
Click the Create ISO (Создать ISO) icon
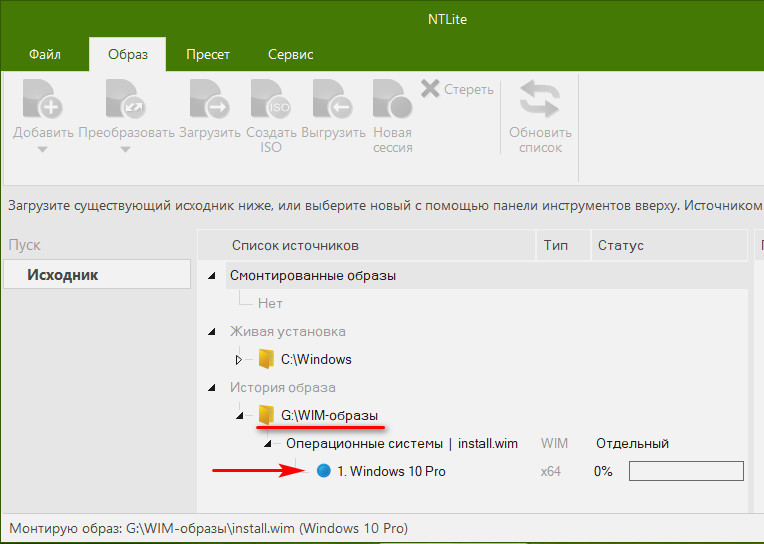tap(271, 99)
